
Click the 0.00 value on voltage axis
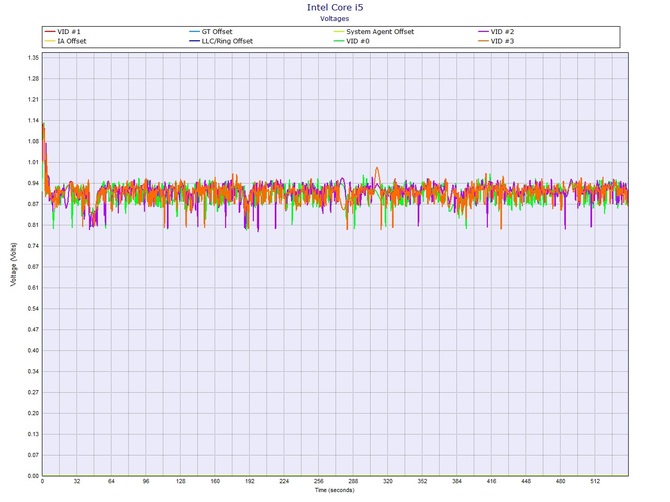point(34,476)
